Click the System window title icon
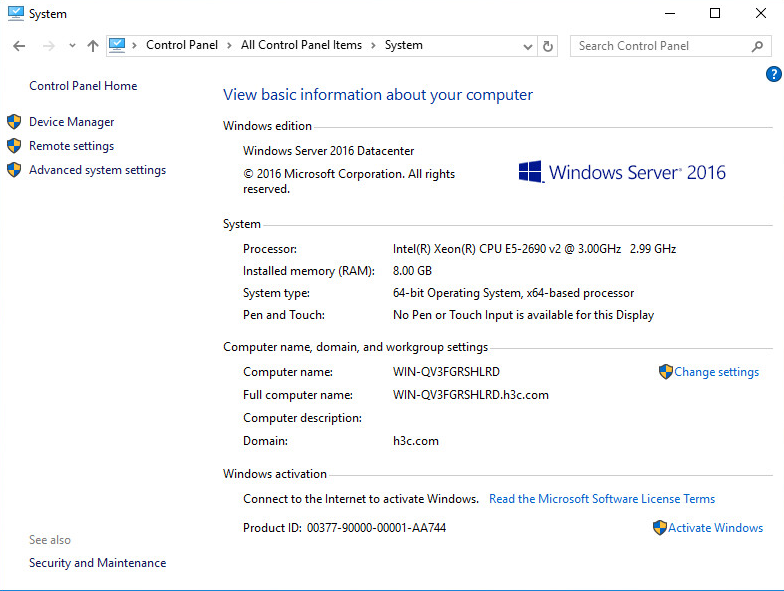This screenshot has width=784, height=591. [16, 14]
